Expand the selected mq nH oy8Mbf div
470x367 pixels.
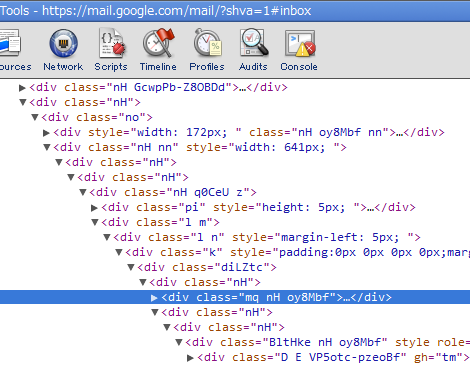[154, 298]
